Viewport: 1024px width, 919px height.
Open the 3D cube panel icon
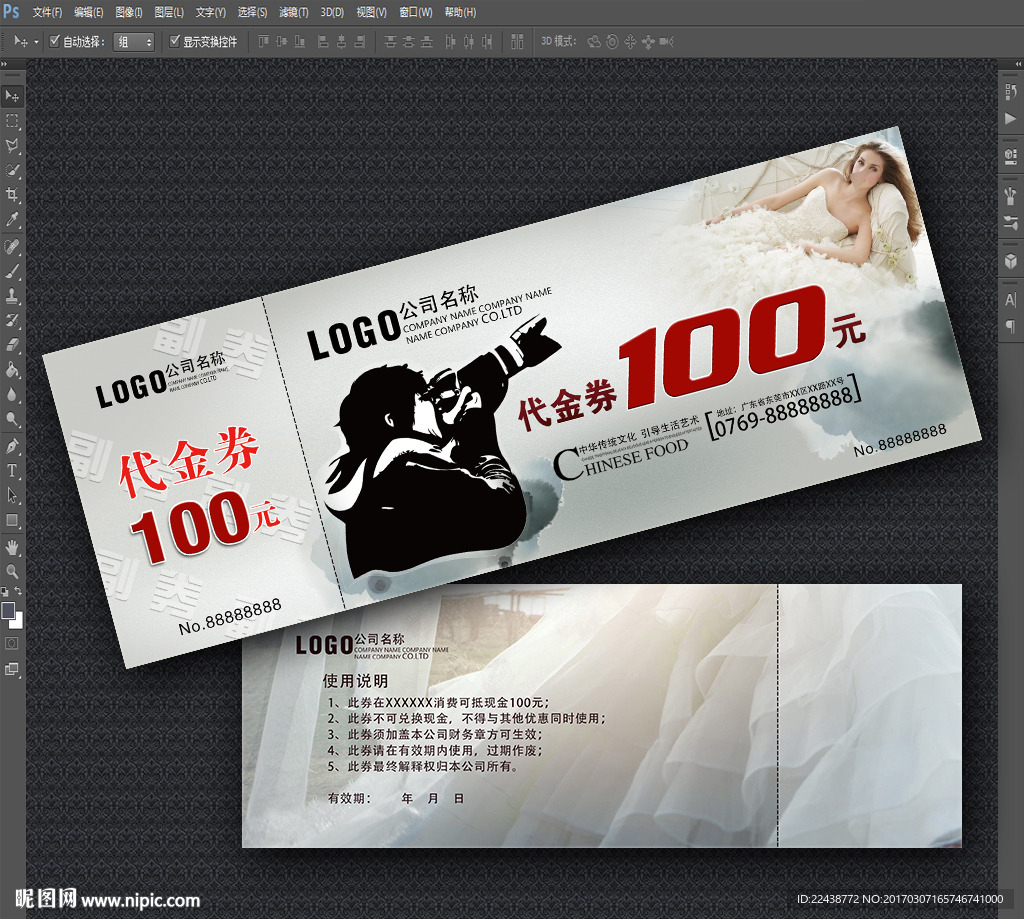pyautogui.click(x=1011, y=261)
